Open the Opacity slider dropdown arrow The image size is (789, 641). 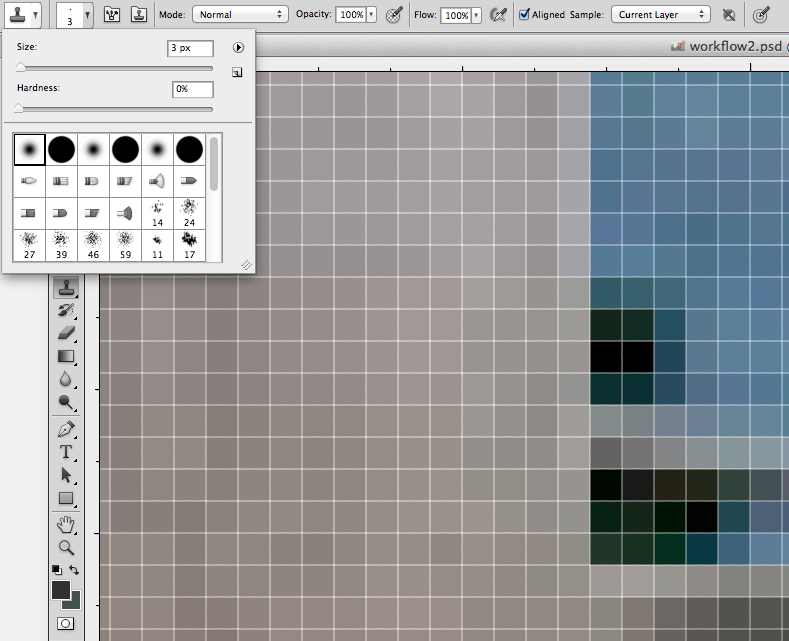pos(371,15)
